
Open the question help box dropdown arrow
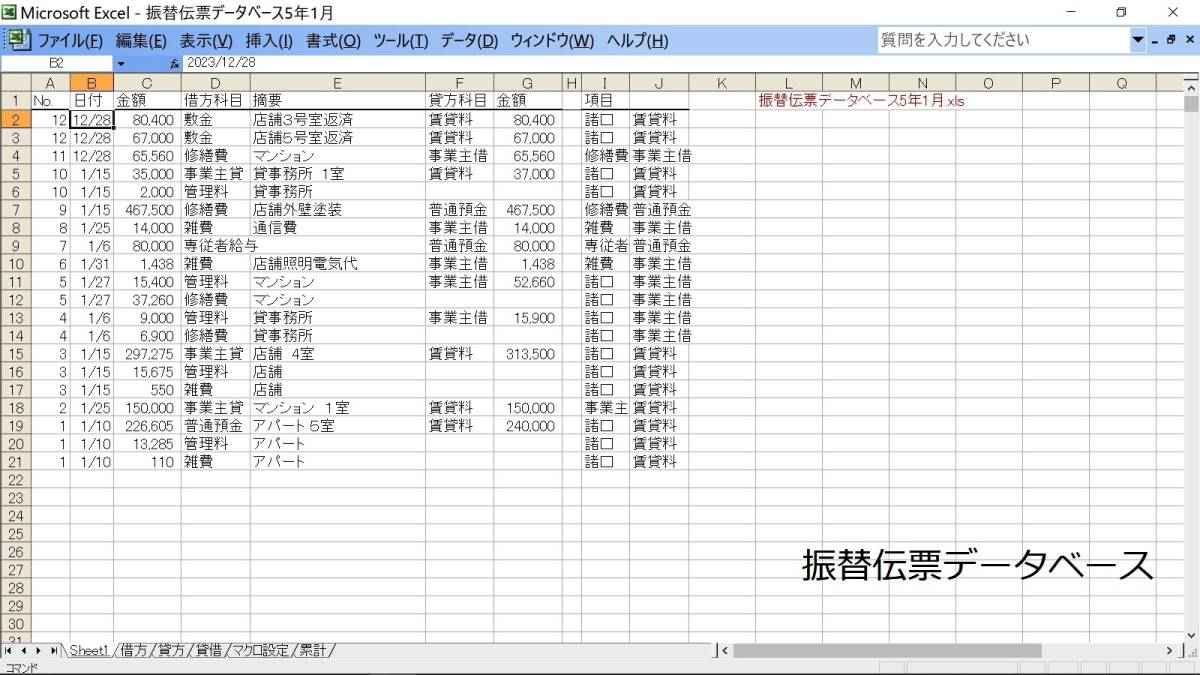point(1140,40)
